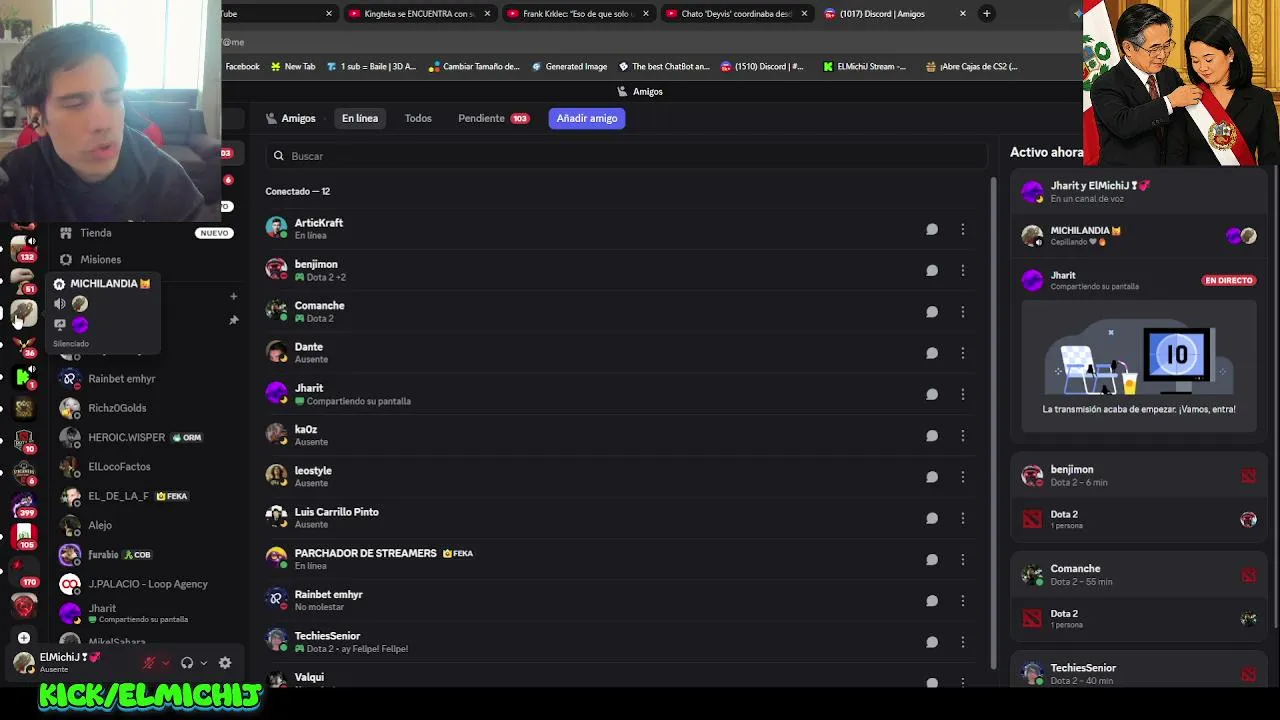Image resolution: width=1280 pixels, height=720 pixels.
Task: Switch to the En línea friends tab
Action: click(x=360, y=118)
